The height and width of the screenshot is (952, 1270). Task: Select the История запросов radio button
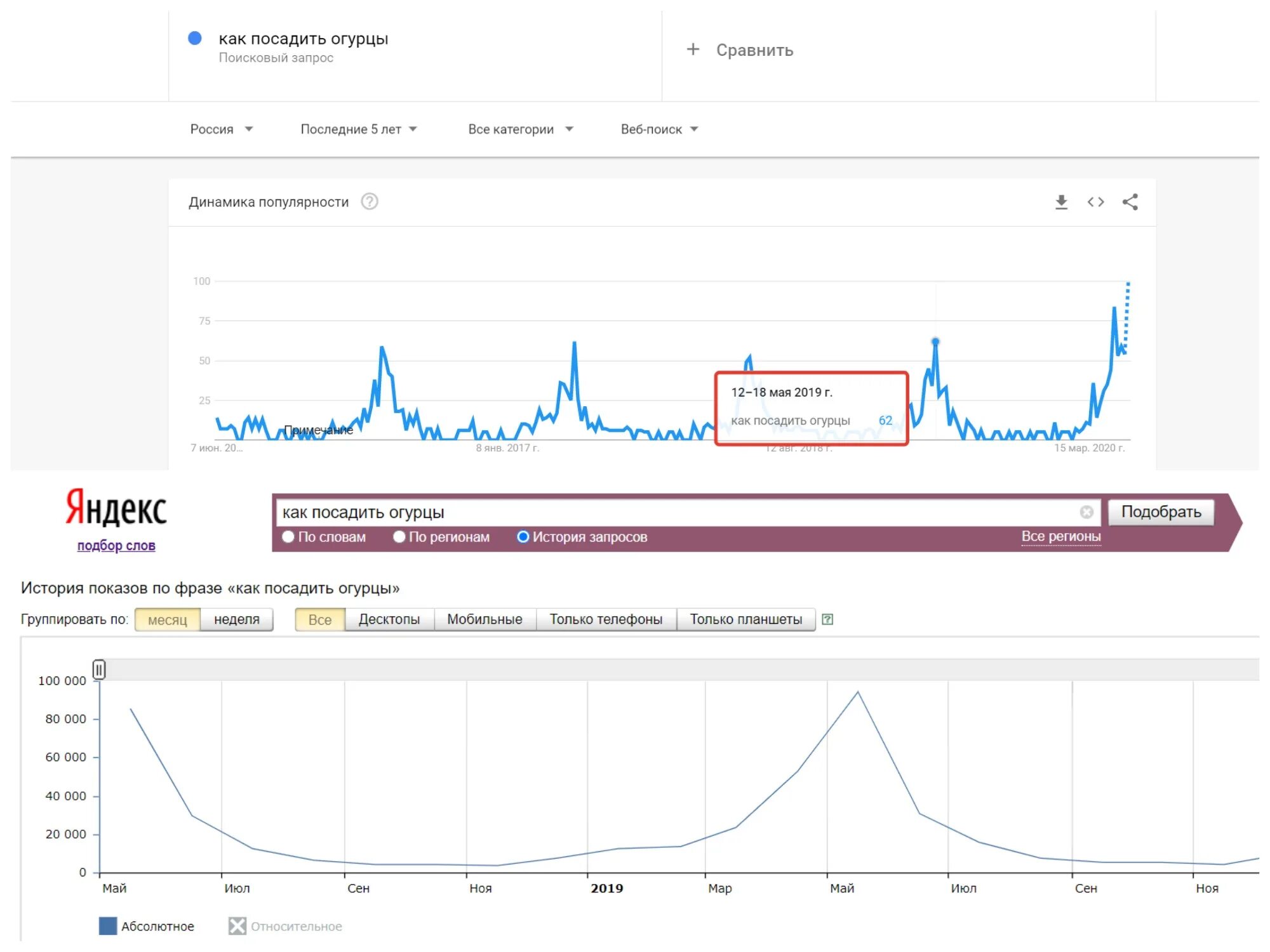[523, 537]
